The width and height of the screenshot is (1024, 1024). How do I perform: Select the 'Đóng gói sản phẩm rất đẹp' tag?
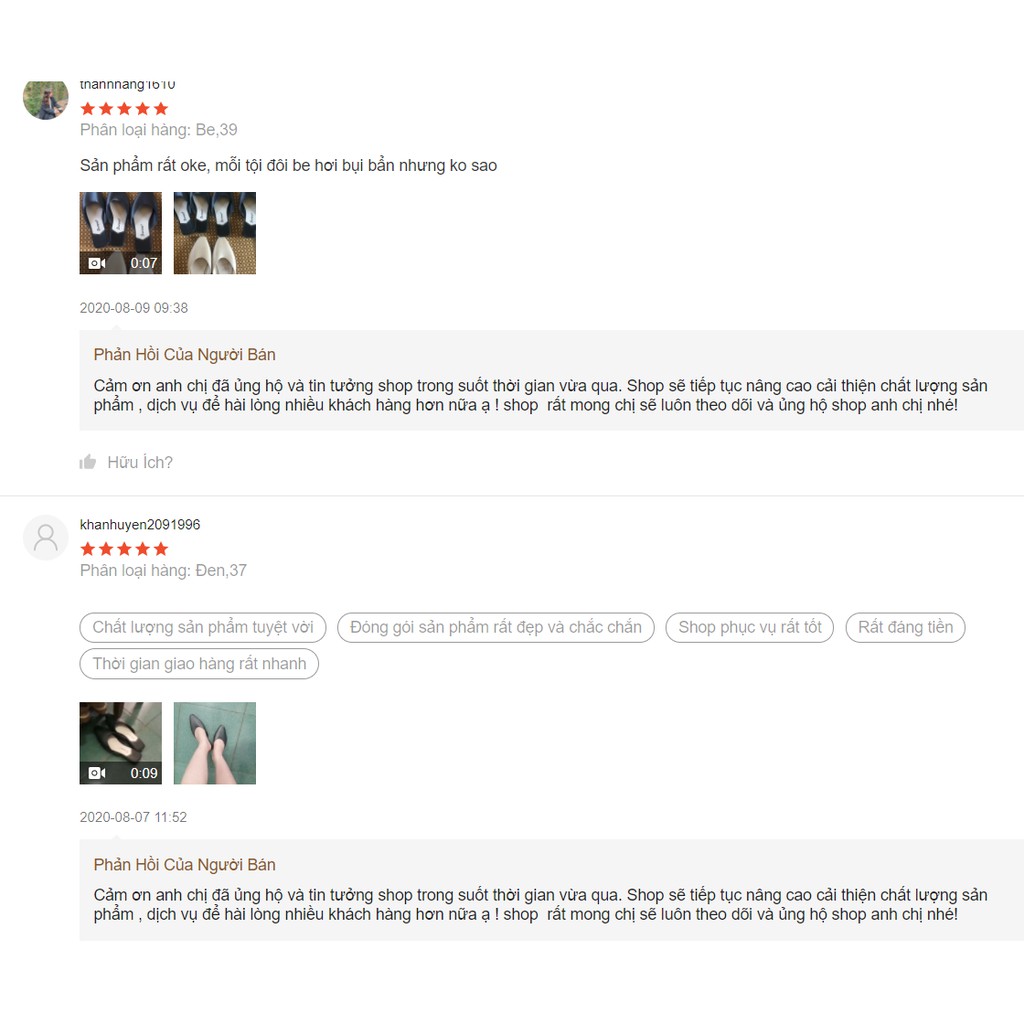click(496, 628)
